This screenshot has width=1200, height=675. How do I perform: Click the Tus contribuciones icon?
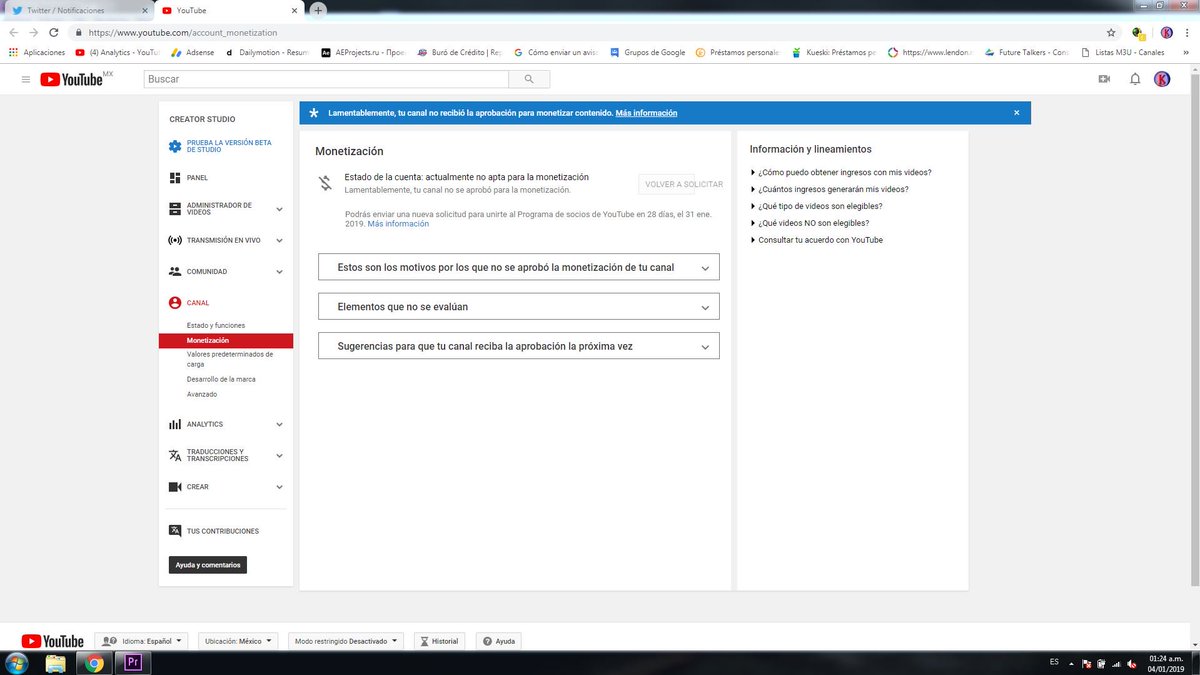point(175,531)
